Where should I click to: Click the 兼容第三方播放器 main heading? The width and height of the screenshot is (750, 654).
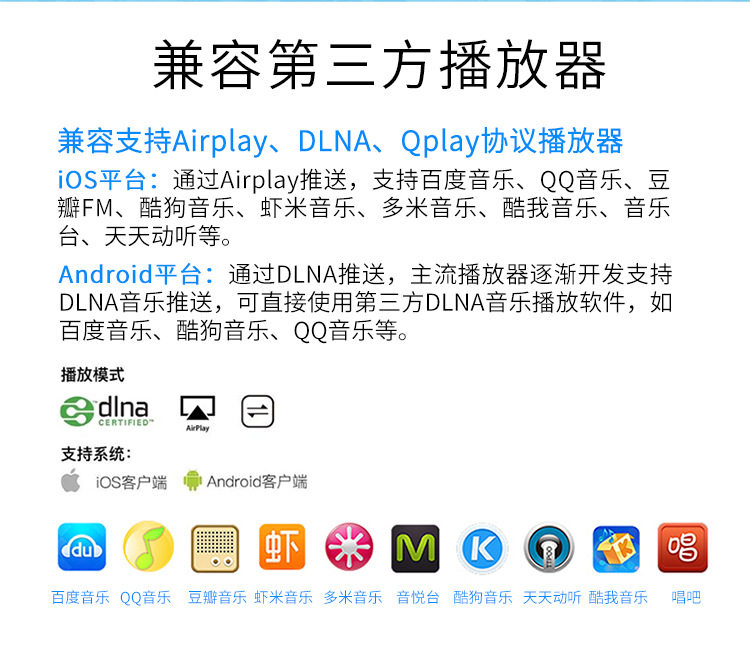(x=379, y=65)
